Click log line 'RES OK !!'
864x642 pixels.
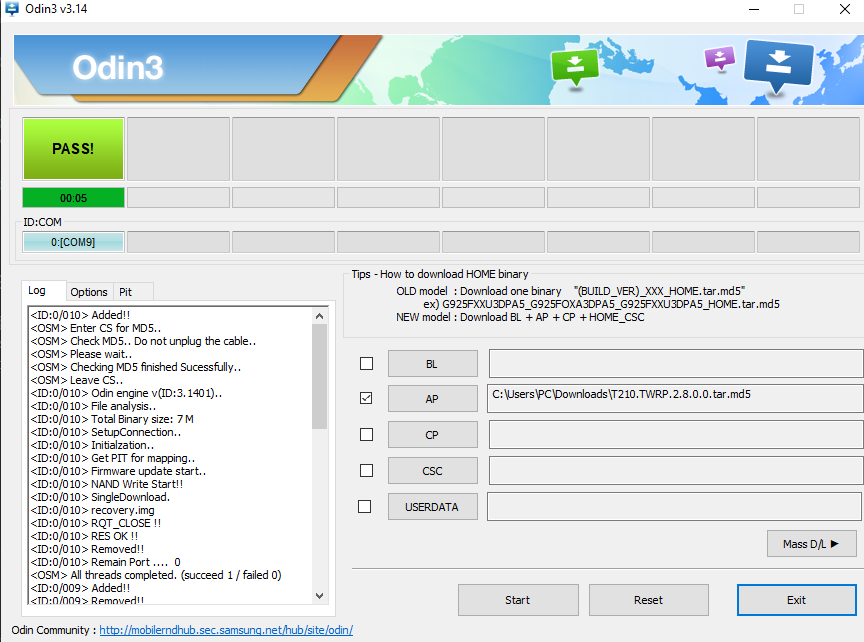[x=84, y=536]
